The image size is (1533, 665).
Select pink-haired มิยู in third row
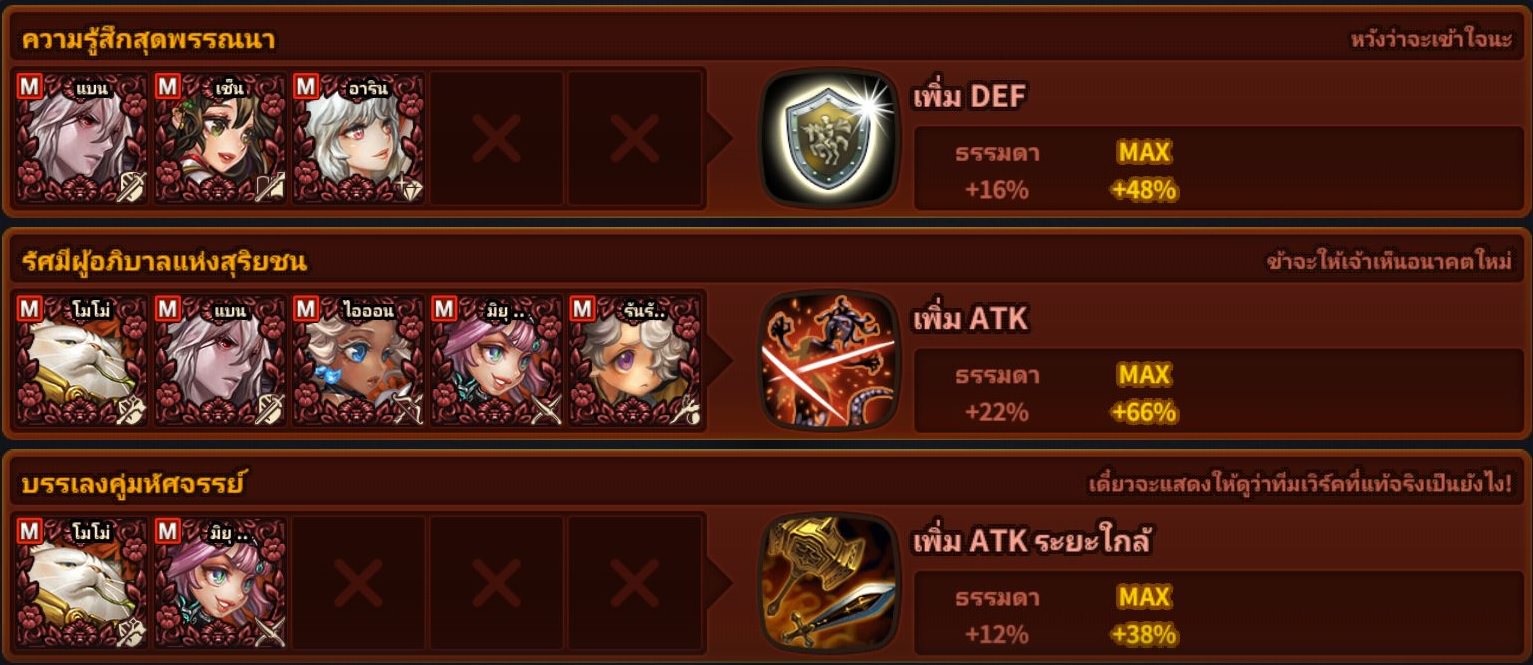point(221,582)
